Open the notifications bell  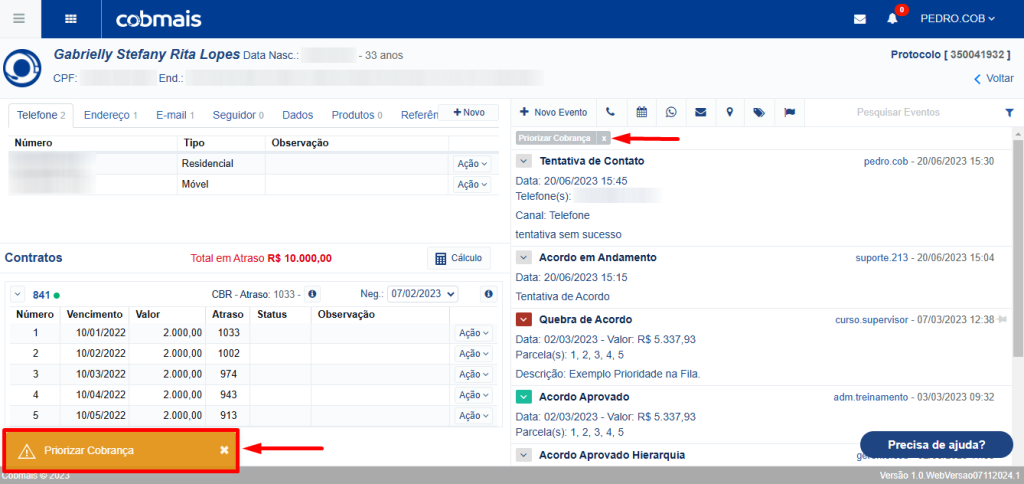point(892,19)
